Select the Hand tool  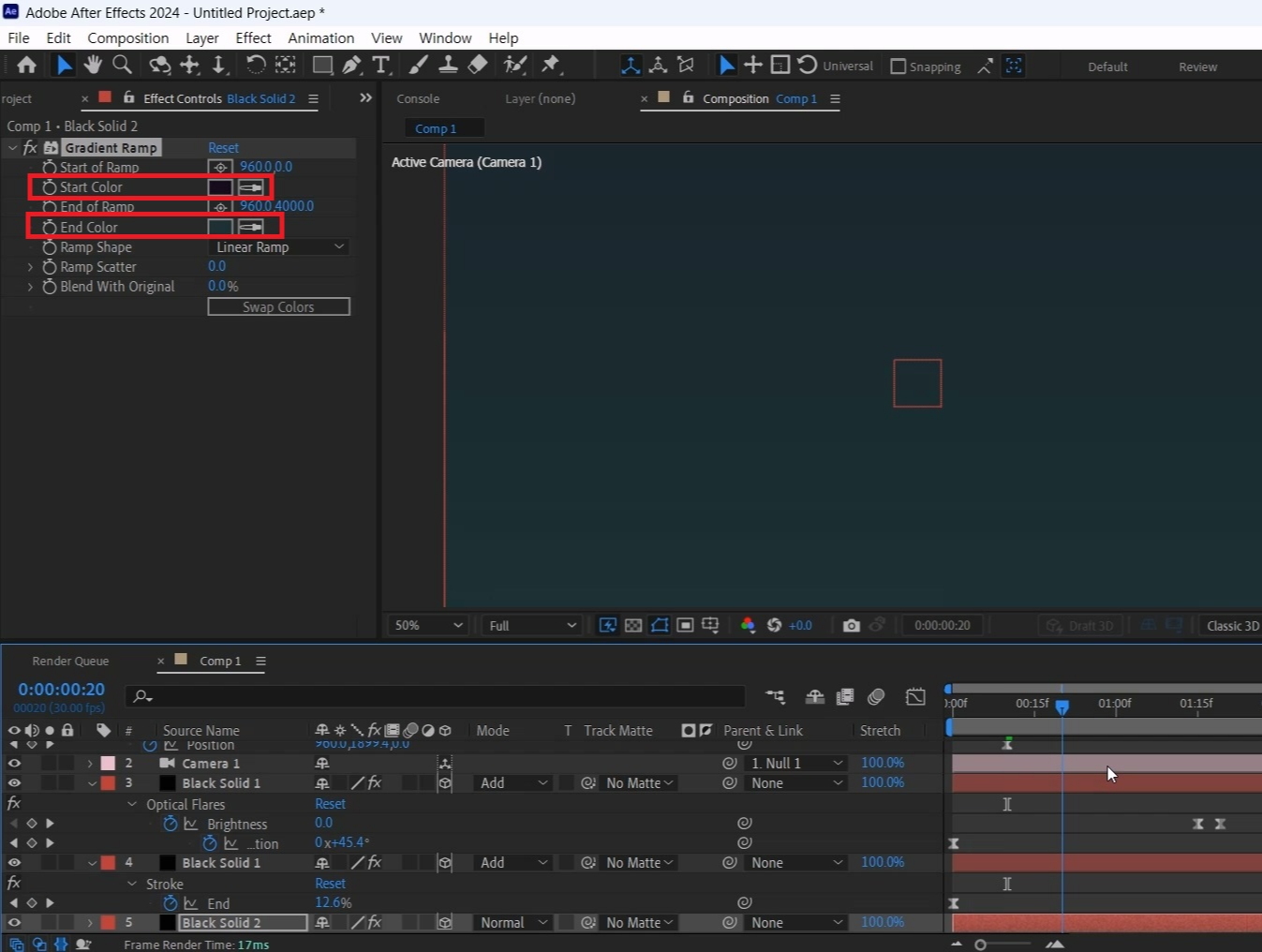point(93,65)
